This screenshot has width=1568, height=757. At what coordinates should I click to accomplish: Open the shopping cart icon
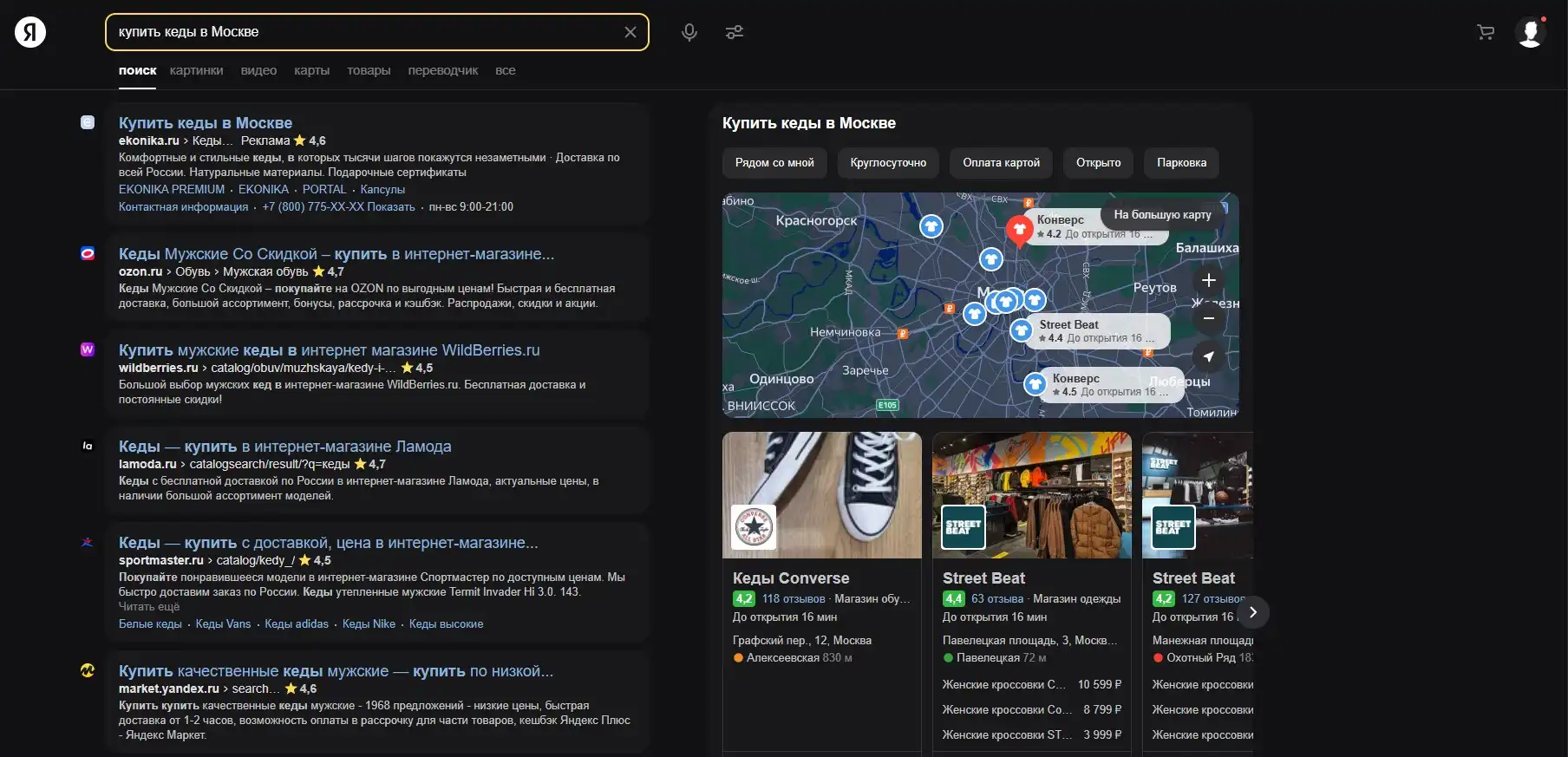1486,32
